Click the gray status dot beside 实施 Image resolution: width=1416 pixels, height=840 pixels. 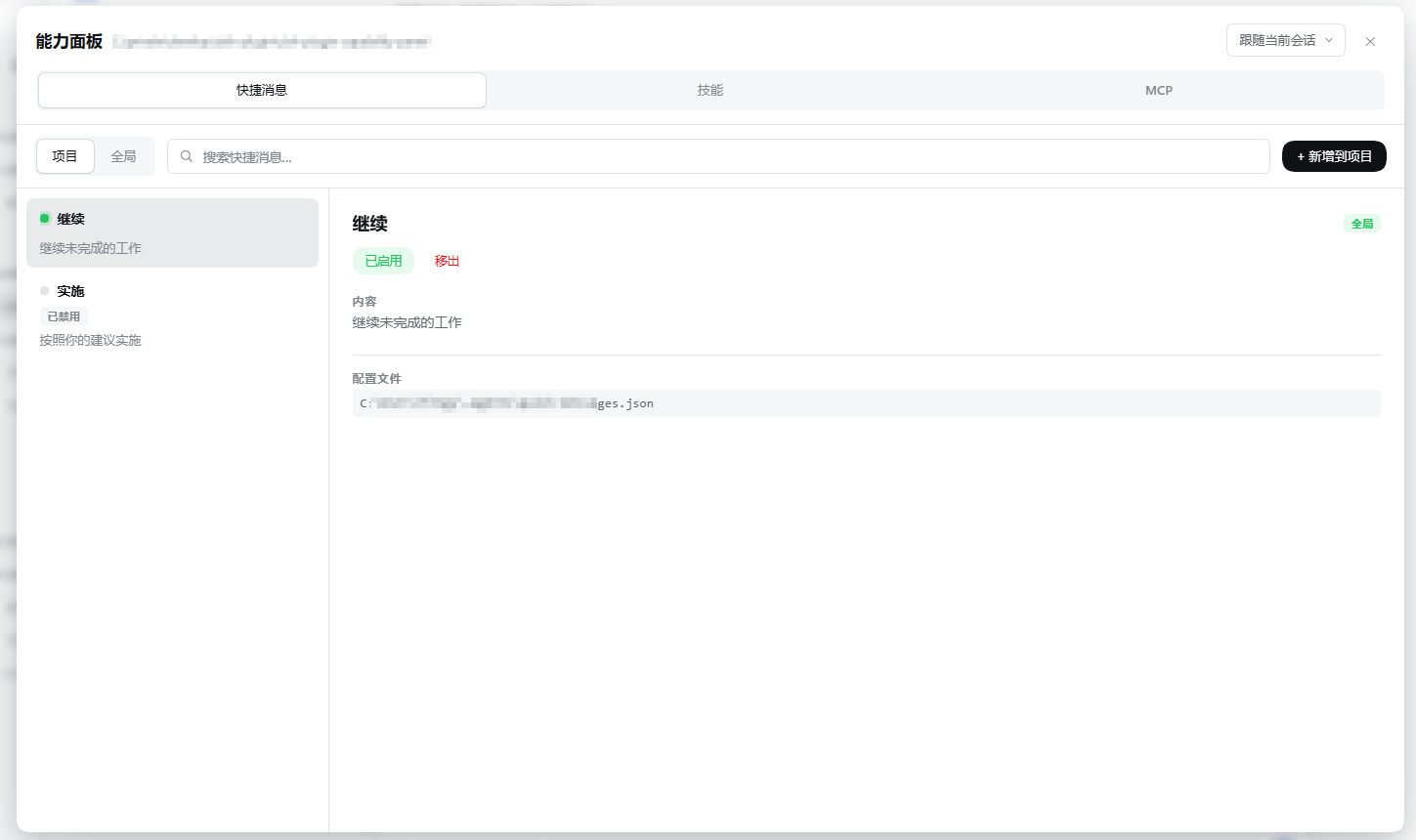pos(45,291)
